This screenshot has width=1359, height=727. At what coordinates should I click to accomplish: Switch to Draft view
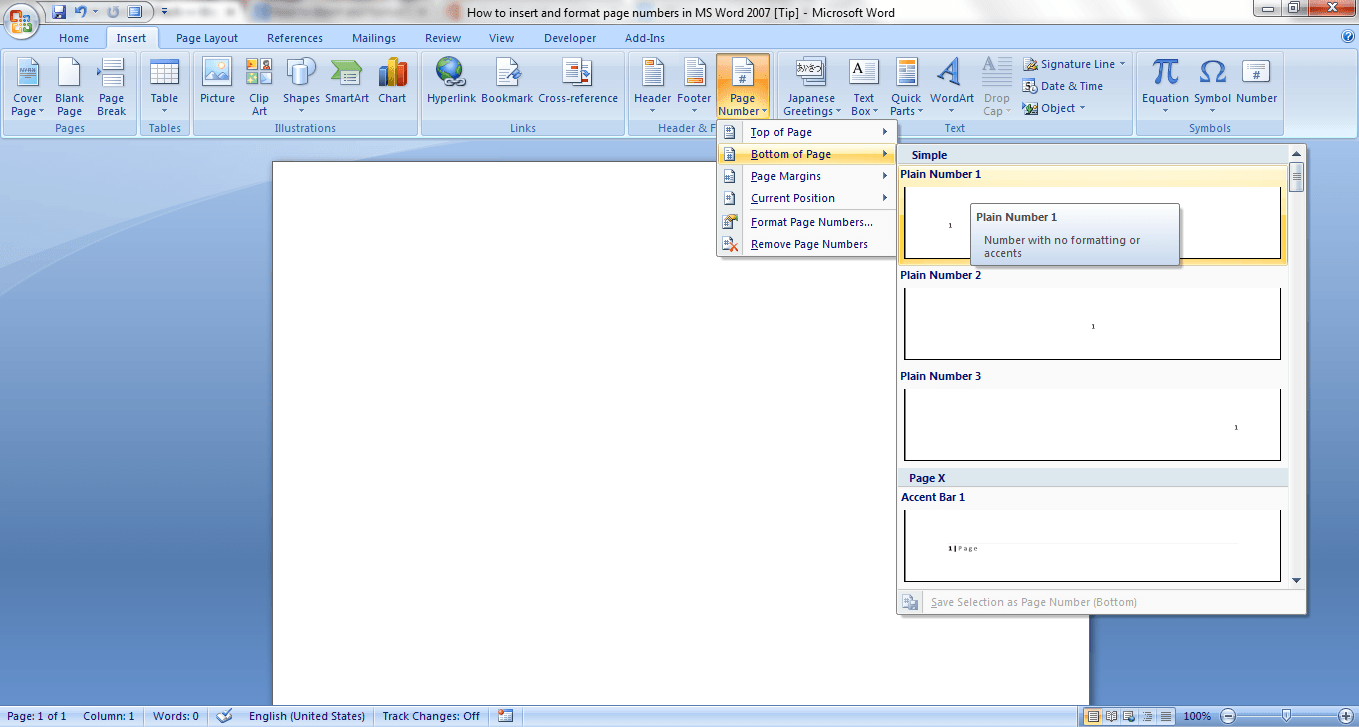tap(1165, 716)
